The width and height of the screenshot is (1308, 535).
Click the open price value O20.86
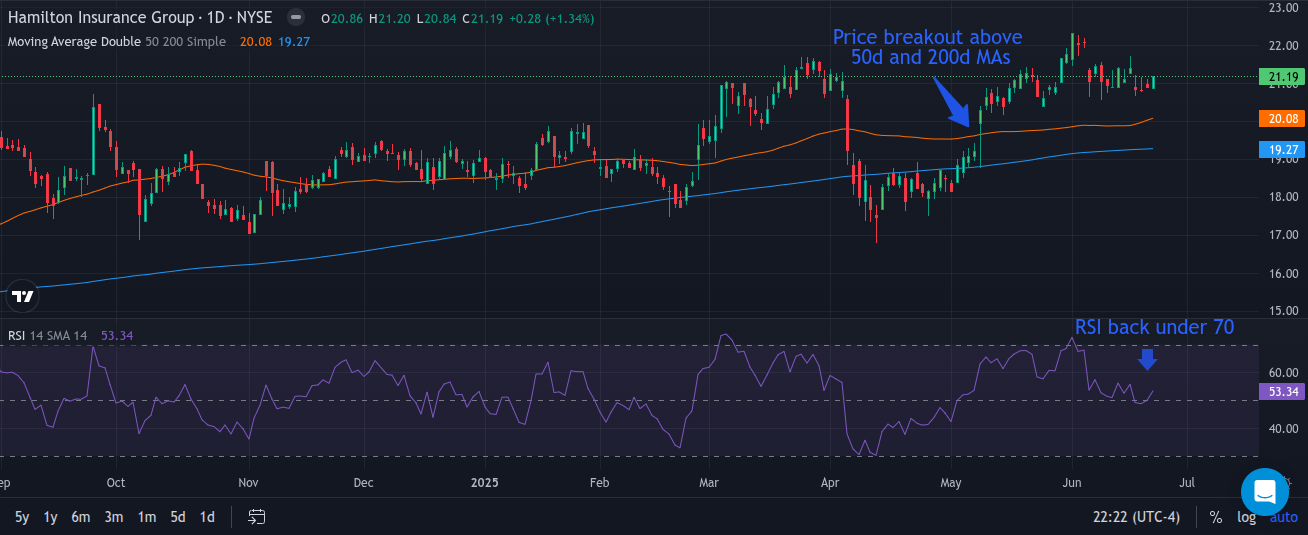point(340,18)
